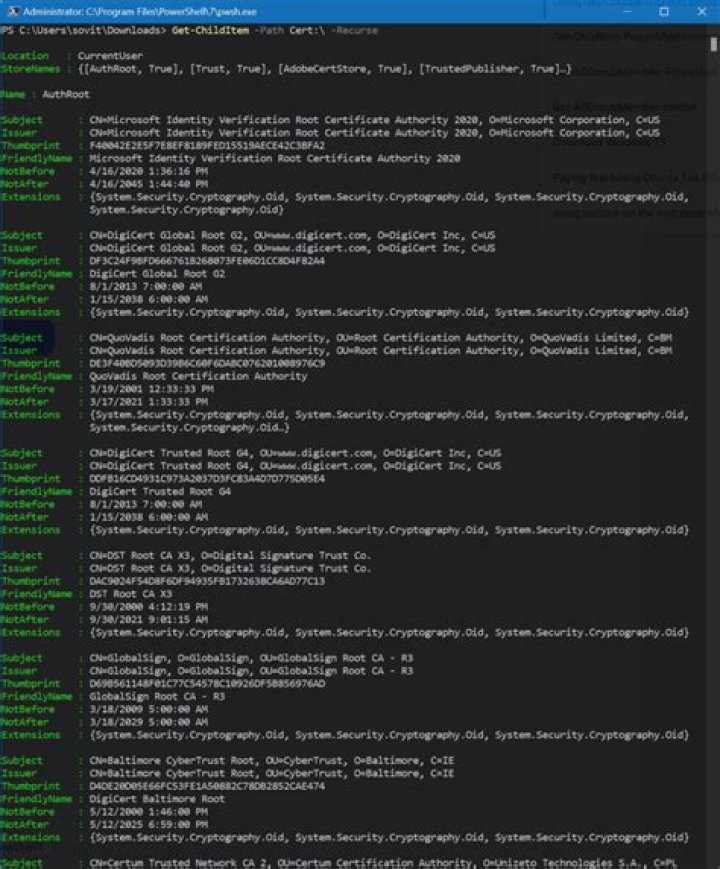Click NotAfter value '5/12/2025 6:59:00 PM'
The height and width of the screenshot is (869, 720).
149,825
